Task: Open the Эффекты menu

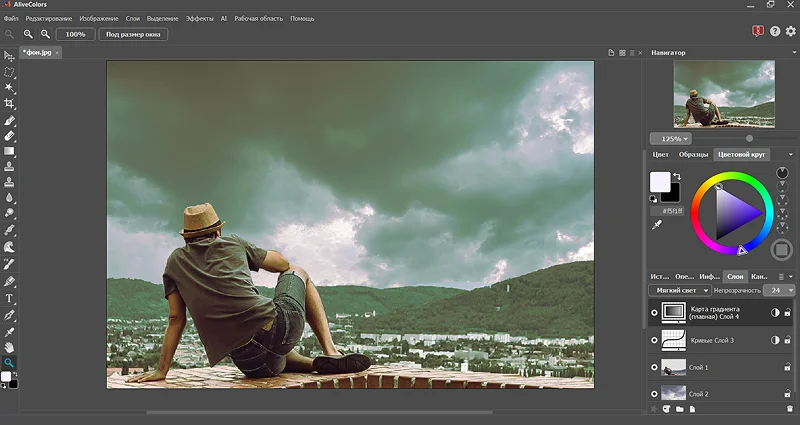Action: click(199, 18)
